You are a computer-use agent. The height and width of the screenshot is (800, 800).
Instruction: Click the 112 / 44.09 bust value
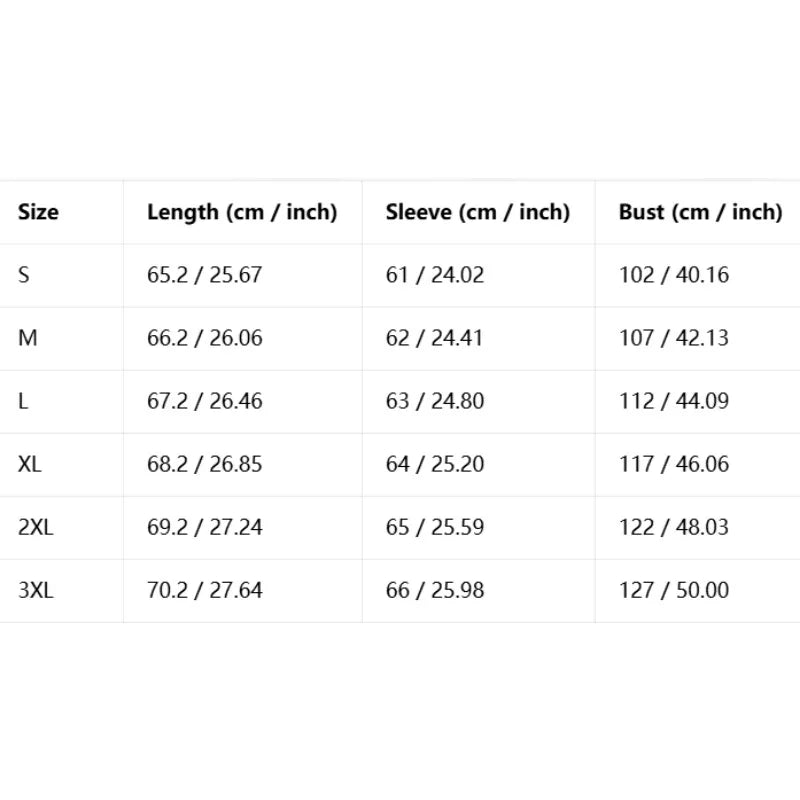(x=674, y=401)
